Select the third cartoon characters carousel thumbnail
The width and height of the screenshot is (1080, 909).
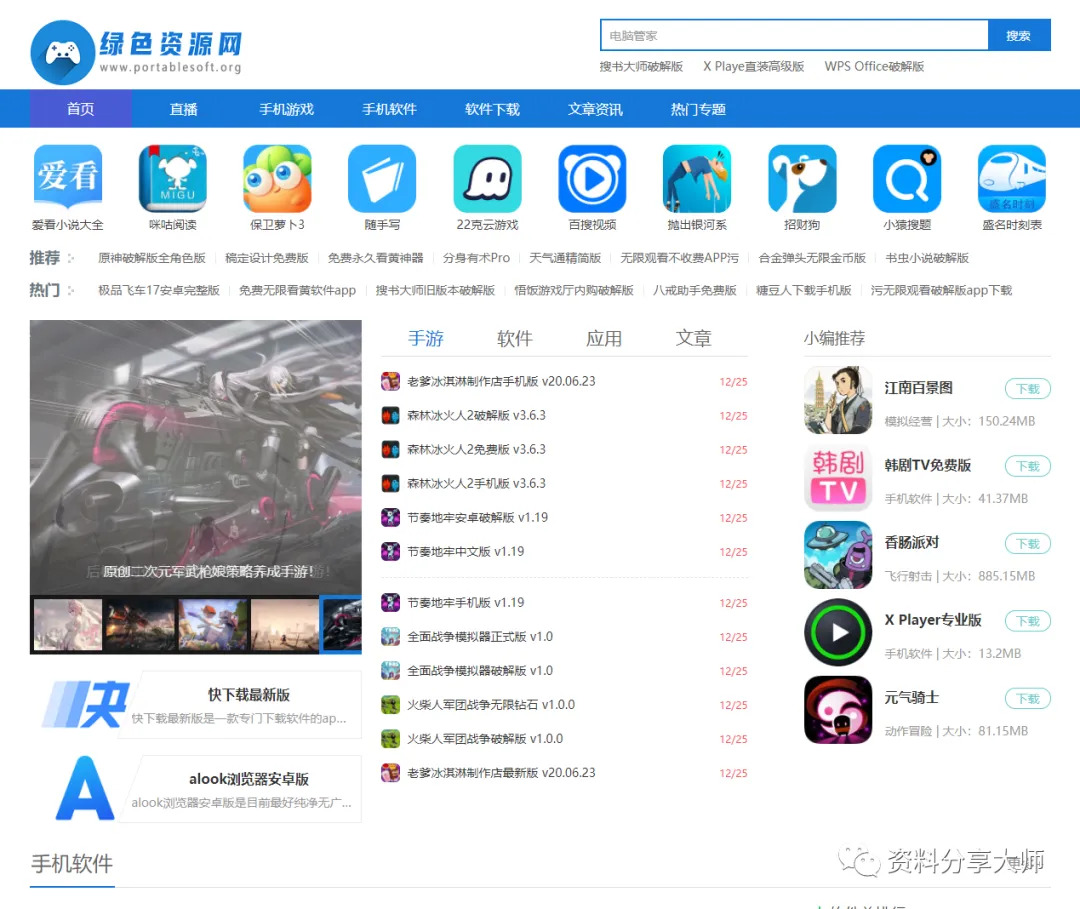pyautogui.click(x=213, y=625)
